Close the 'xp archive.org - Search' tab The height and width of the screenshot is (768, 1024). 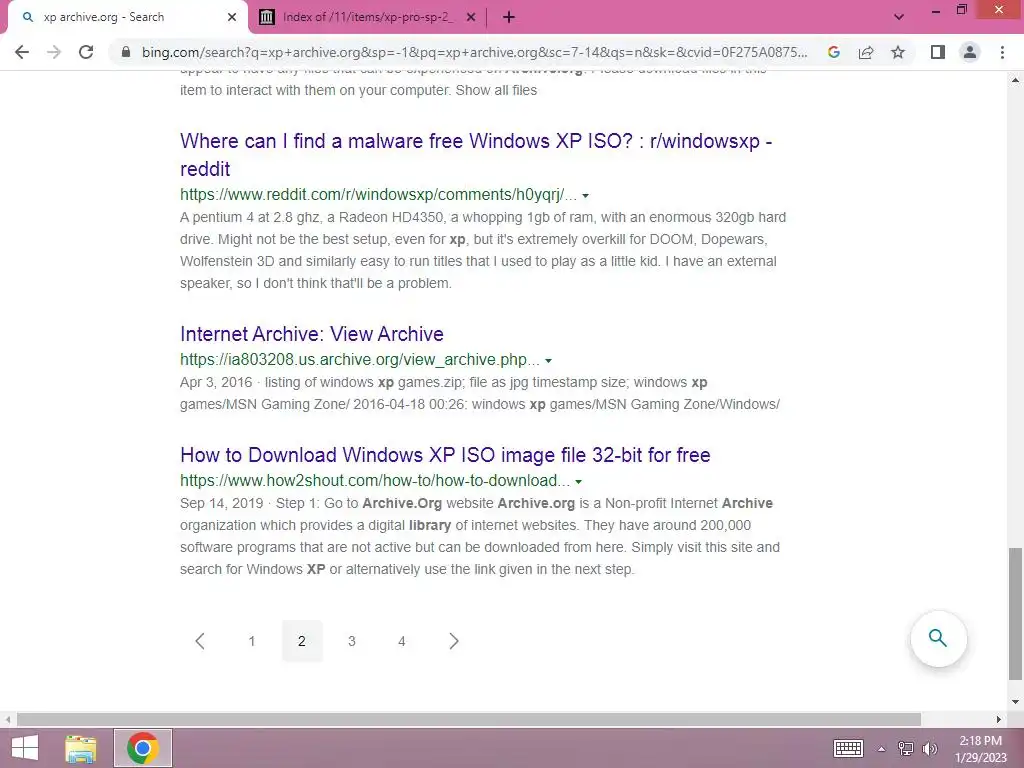232,17
